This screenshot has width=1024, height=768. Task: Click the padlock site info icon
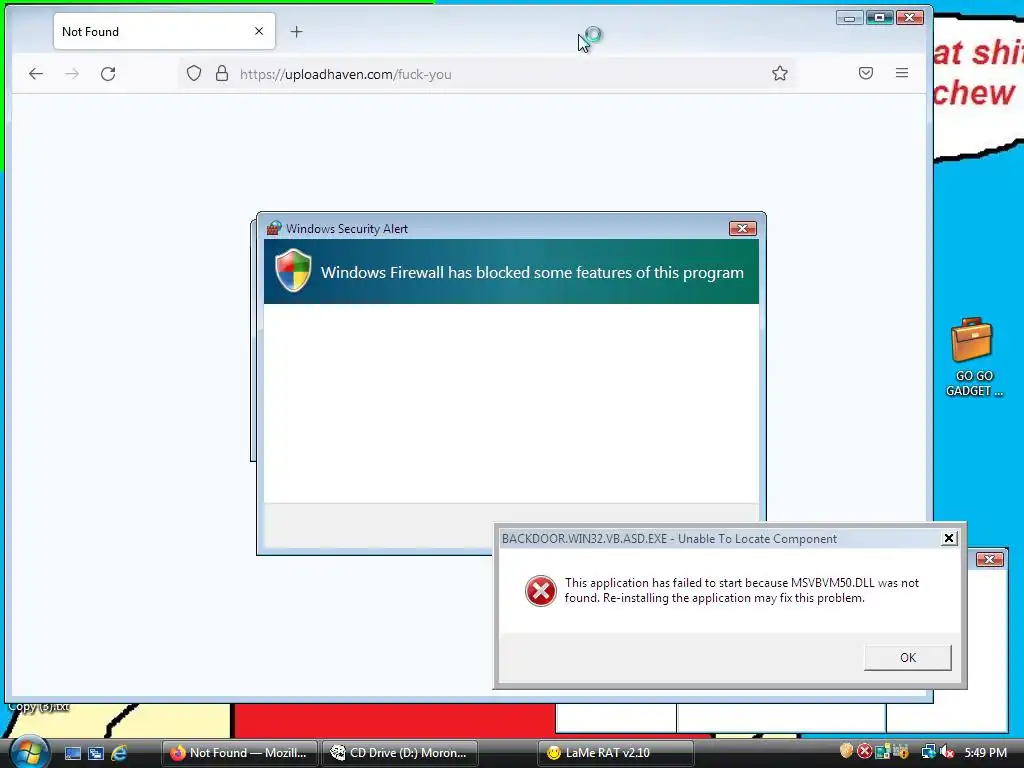222,74
